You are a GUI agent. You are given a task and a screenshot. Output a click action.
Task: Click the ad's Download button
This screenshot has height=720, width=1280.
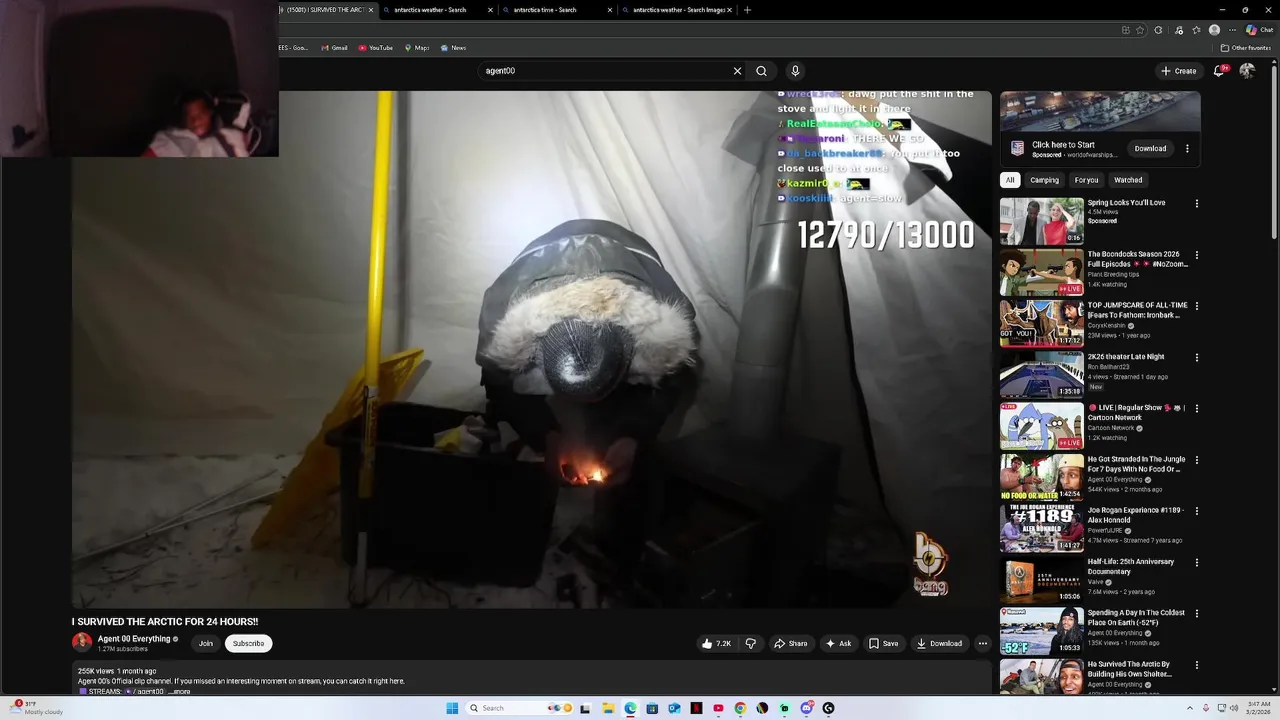1150,149
